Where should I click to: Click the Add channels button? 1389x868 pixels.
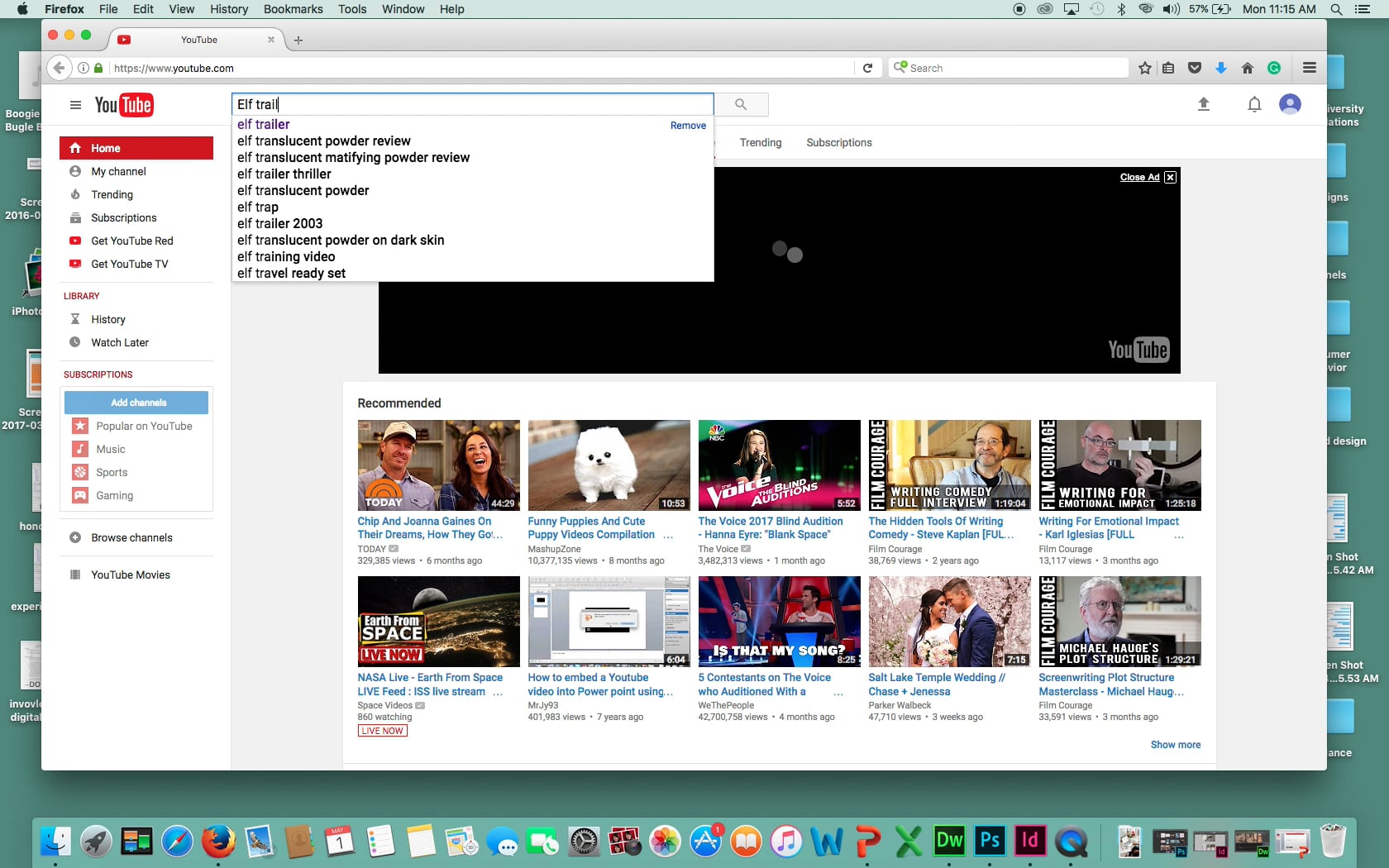pos(136,403)
